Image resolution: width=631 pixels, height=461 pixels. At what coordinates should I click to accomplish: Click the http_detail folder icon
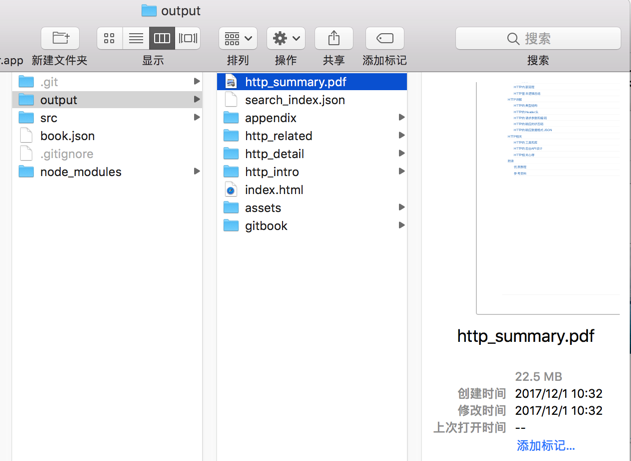pos(231,154)
